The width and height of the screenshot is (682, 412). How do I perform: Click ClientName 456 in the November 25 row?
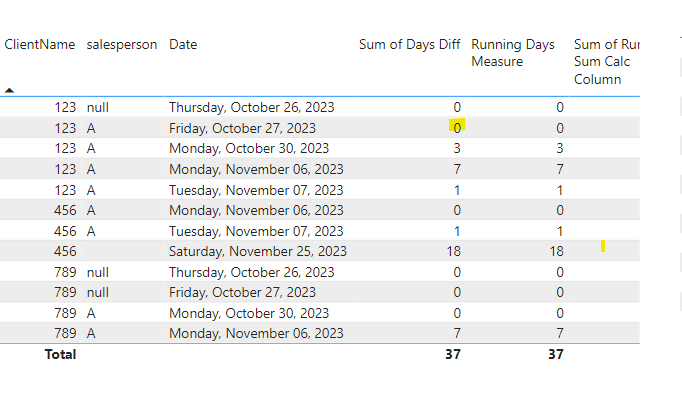[x=65, y=251]
